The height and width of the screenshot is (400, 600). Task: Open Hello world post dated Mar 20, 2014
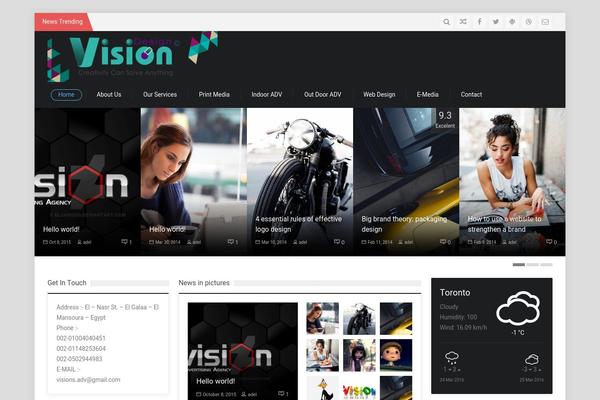(x=167, y=229)
